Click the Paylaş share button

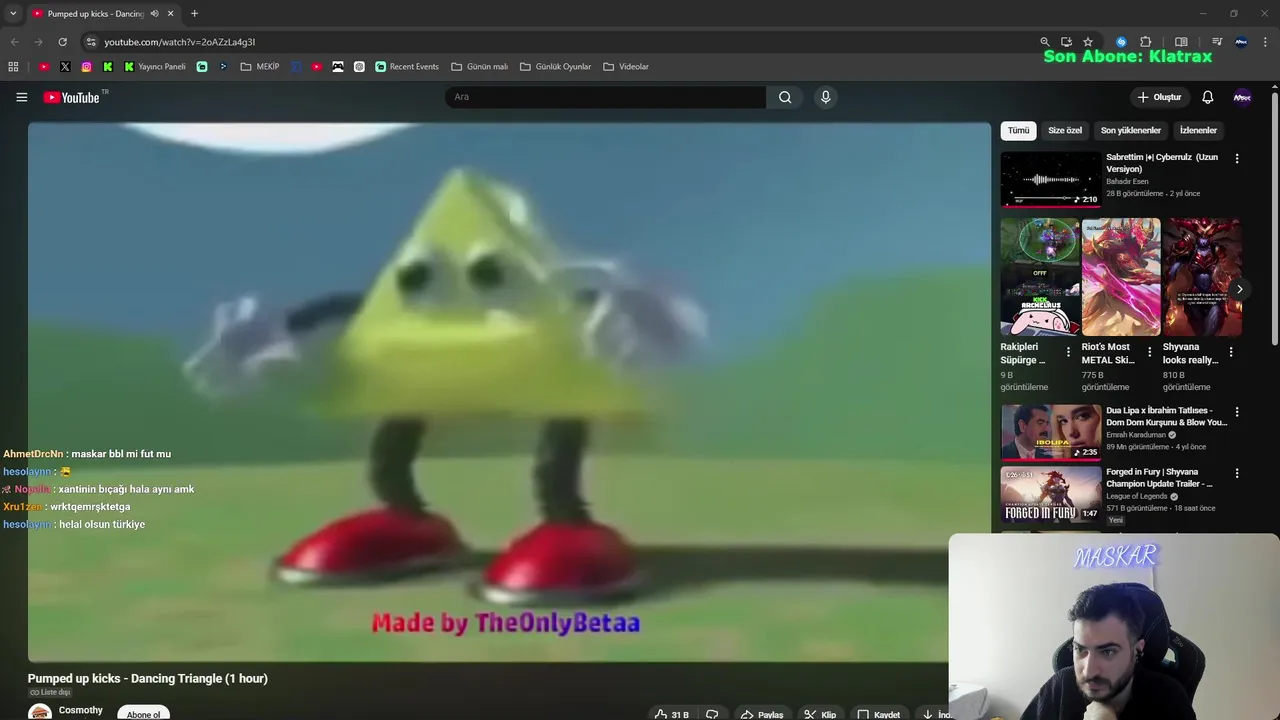tap(761, 714)
